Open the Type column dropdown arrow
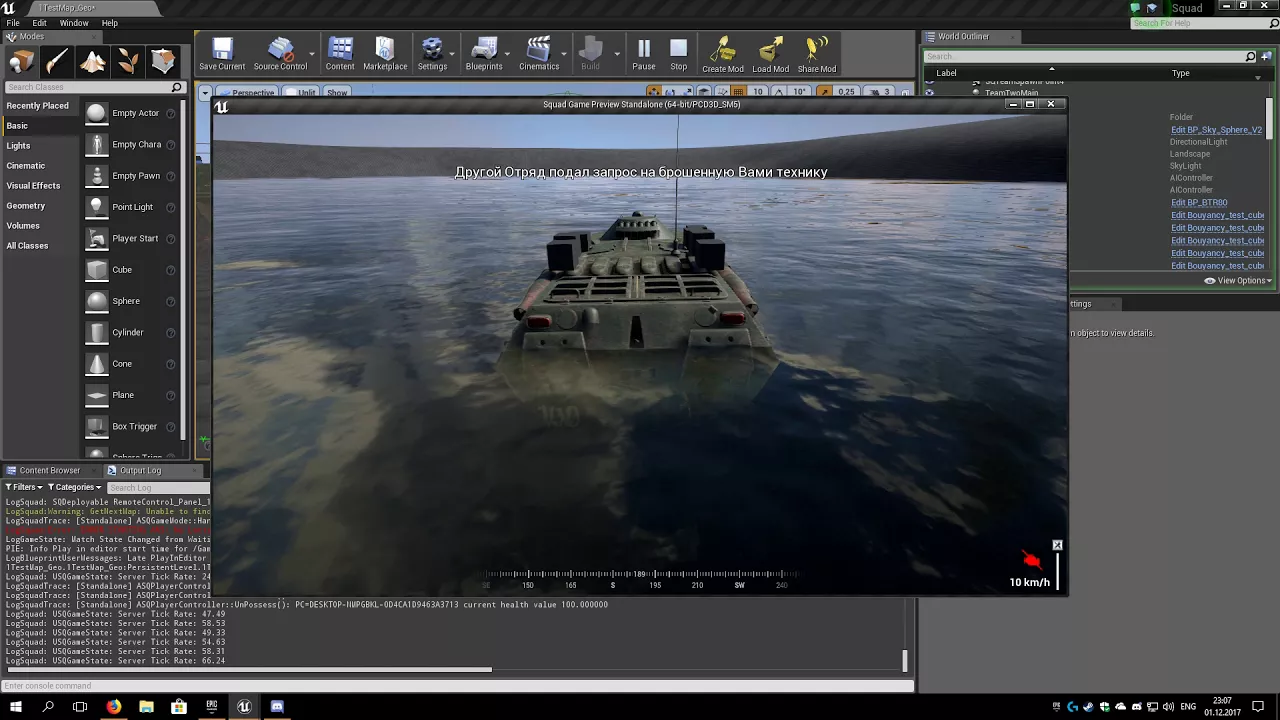Image resolution: width=1280 pixels, height=720 pixels. pyautogui.click(x=1258, y=77)
